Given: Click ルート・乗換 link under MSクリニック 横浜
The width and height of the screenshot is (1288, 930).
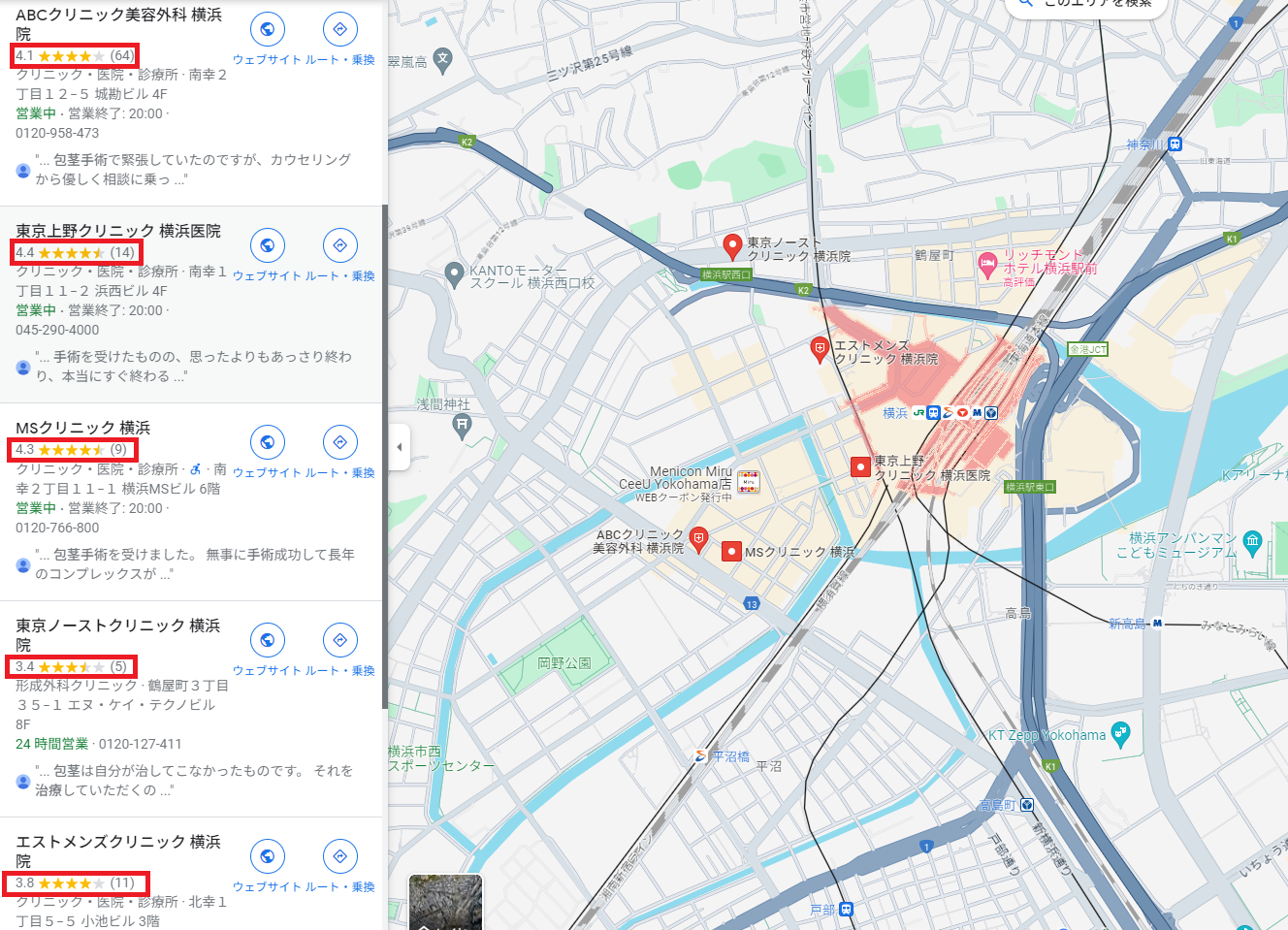Looking at the screenshot, I should coord(340,473).
